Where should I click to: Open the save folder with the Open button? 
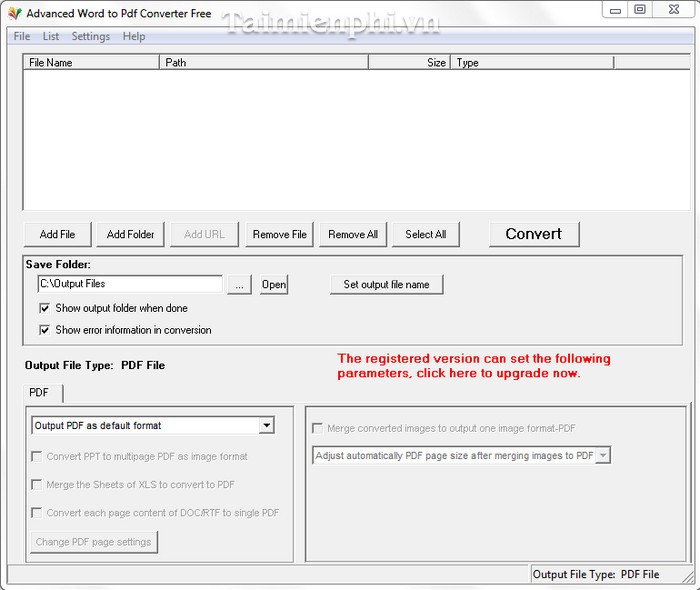click(274, 285)
